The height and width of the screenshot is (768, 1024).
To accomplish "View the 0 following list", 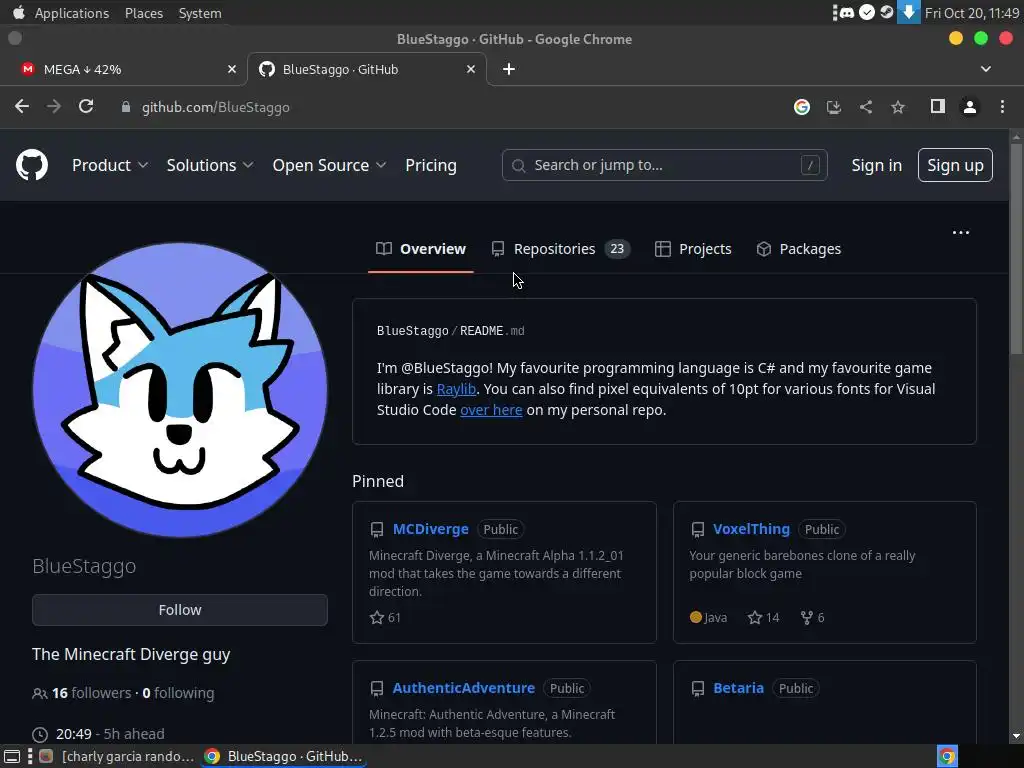I will pos(178,693).
